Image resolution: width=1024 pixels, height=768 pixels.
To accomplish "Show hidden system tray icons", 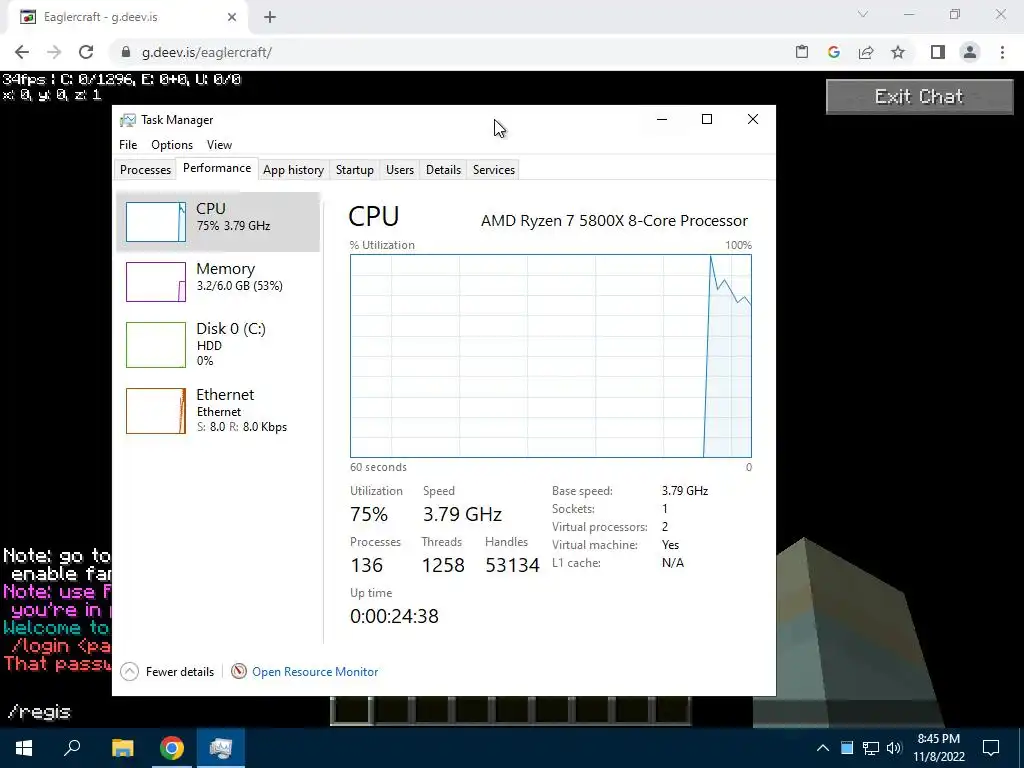I will [823, 748].
